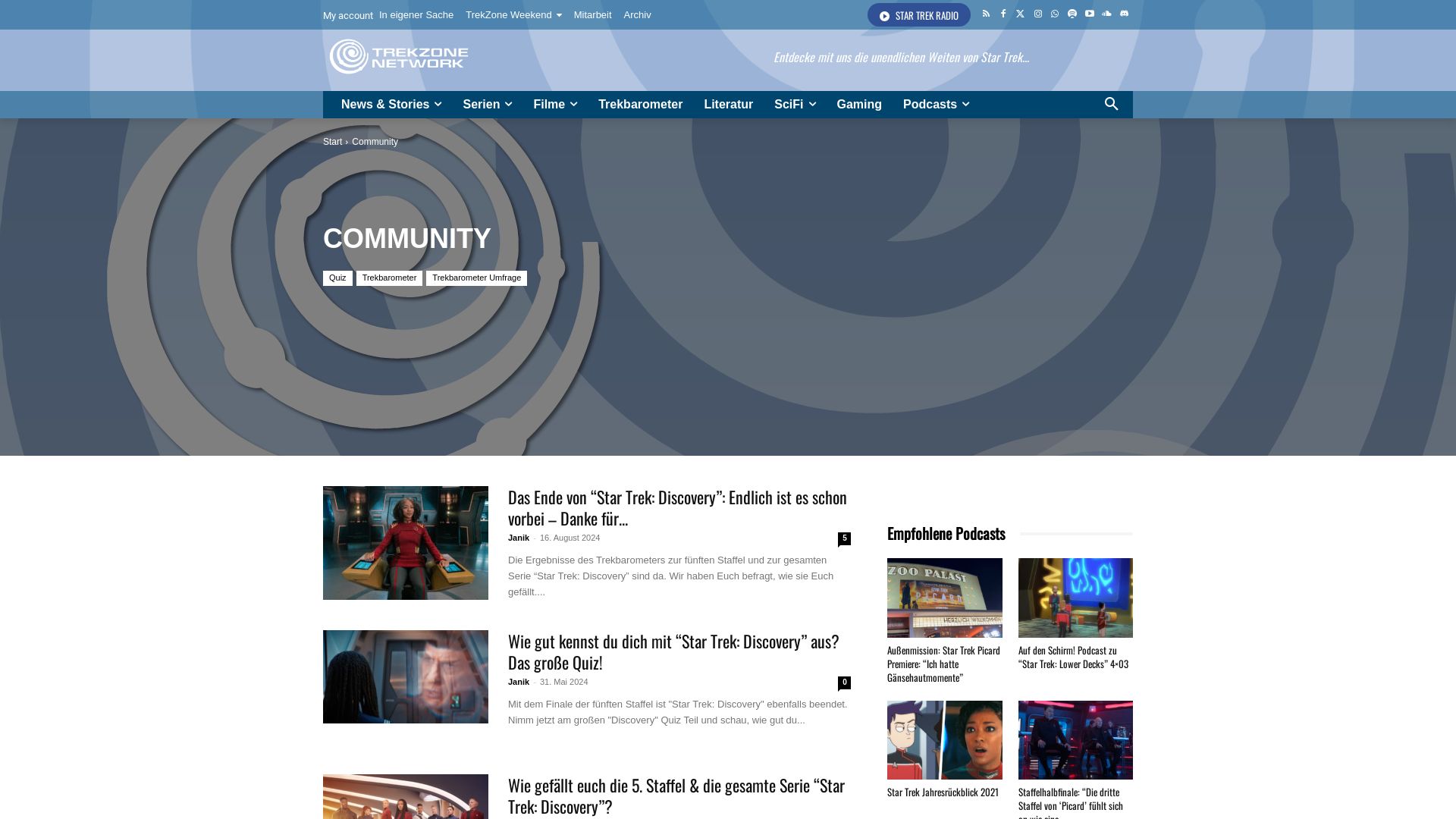Image resolution: width=1456 pixels, height=819 pixels.
Task: Click author Janik on 16. August article
Action: 519,538
